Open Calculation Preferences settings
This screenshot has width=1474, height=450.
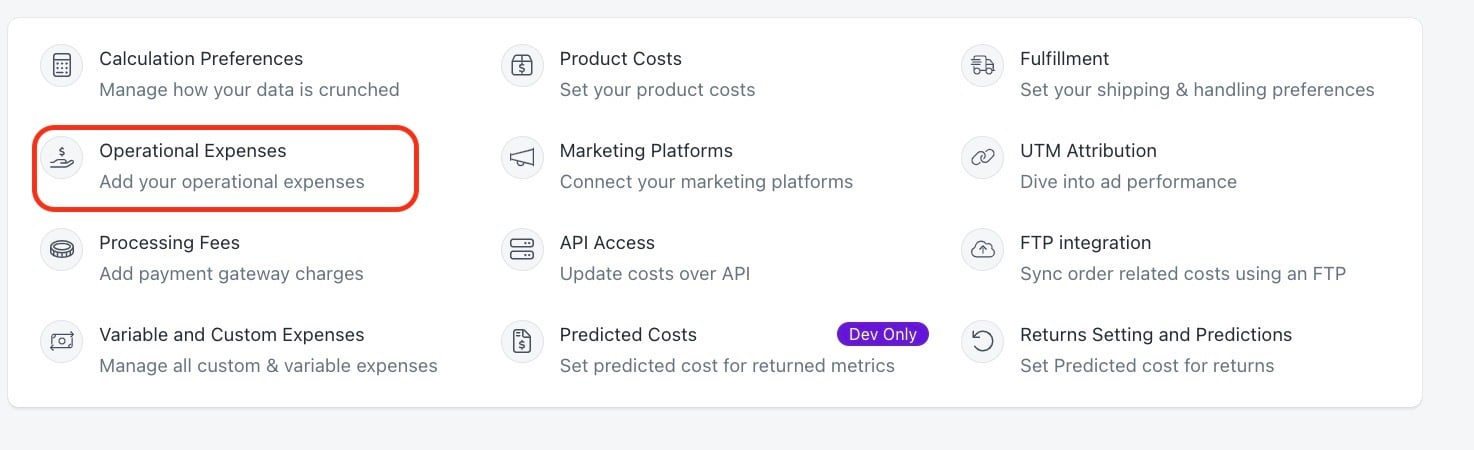[201, 59]
